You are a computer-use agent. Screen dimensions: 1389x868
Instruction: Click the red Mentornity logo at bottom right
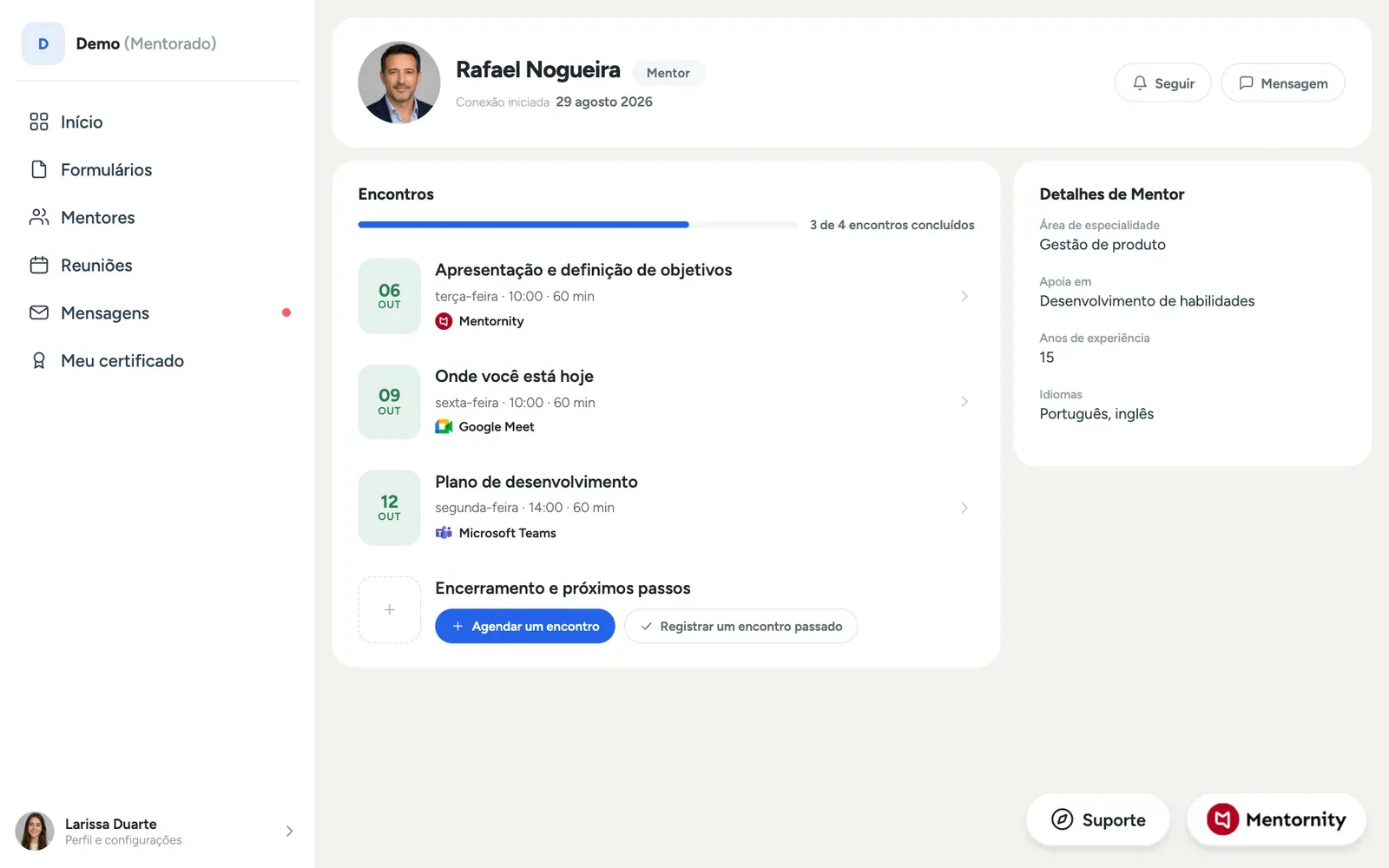point(1222,819)
